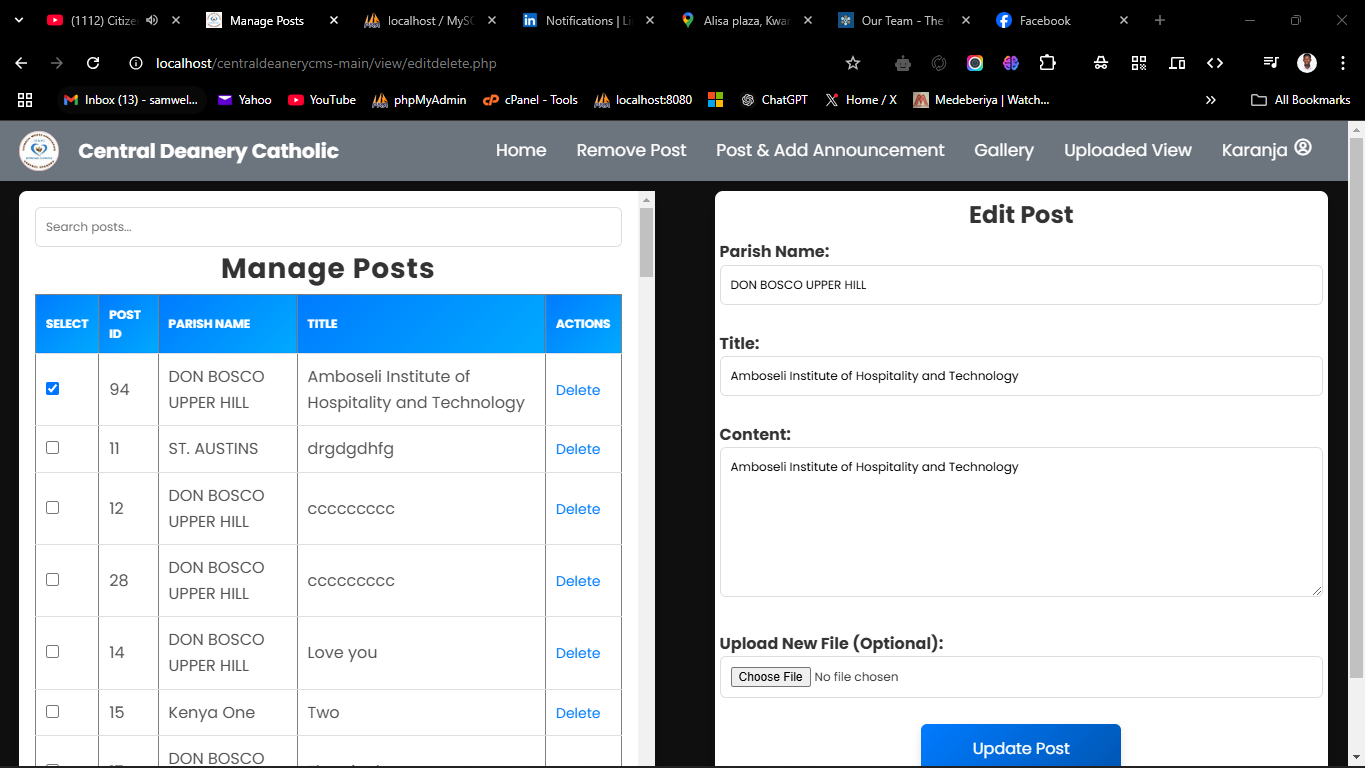This screenshot has height=768, width=1365.
Task: Open Post & Add Announcement page
Action: pos(830,150)
